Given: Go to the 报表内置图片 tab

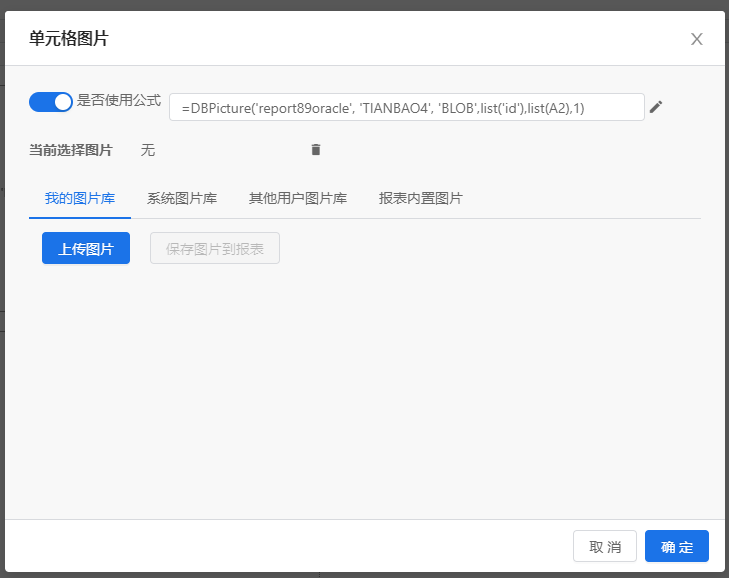Looking at the screenshot, I should pyautogui.click(x=420, y=198).
